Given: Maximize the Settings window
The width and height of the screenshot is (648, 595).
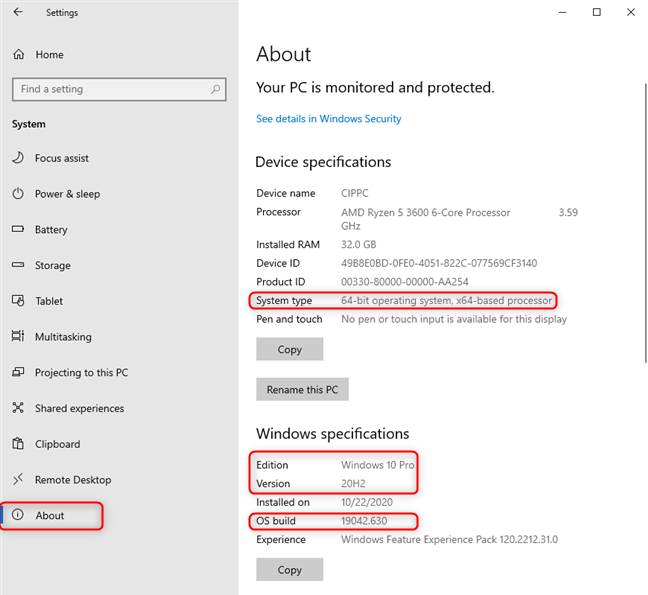Looking at the screenshot, I should (x=596, y=12).
